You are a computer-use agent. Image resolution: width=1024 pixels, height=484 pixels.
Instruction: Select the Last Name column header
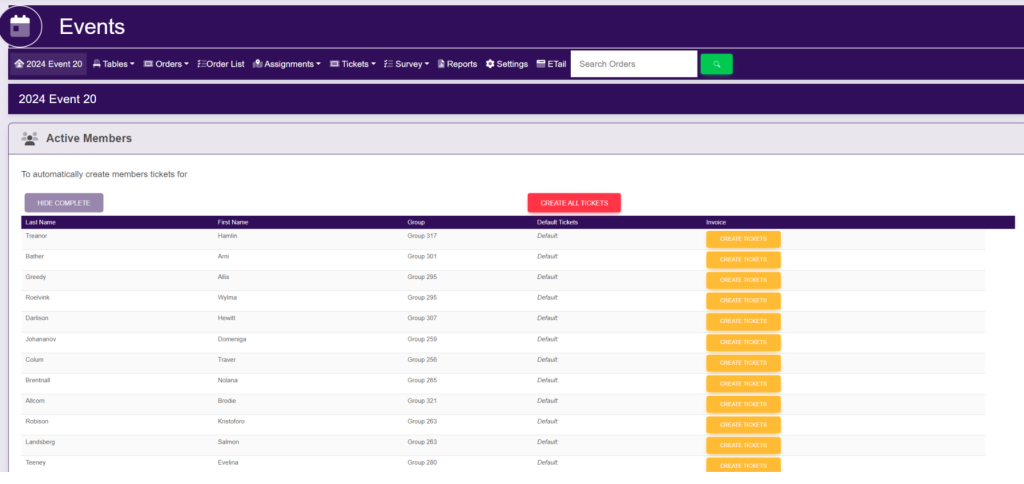41,222
